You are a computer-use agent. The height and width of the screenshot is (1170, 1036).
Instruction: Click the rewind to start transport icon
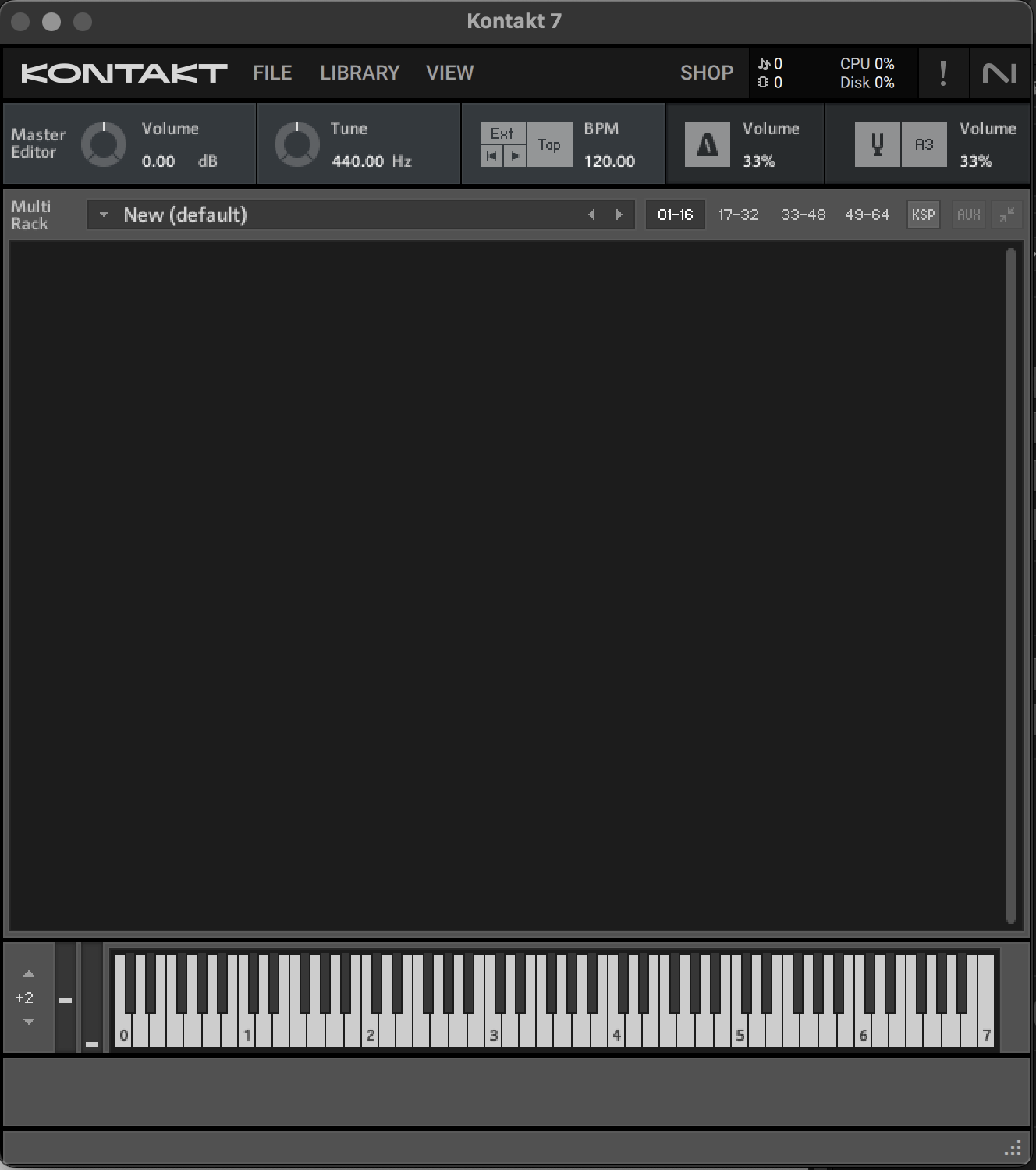point(491,156)
